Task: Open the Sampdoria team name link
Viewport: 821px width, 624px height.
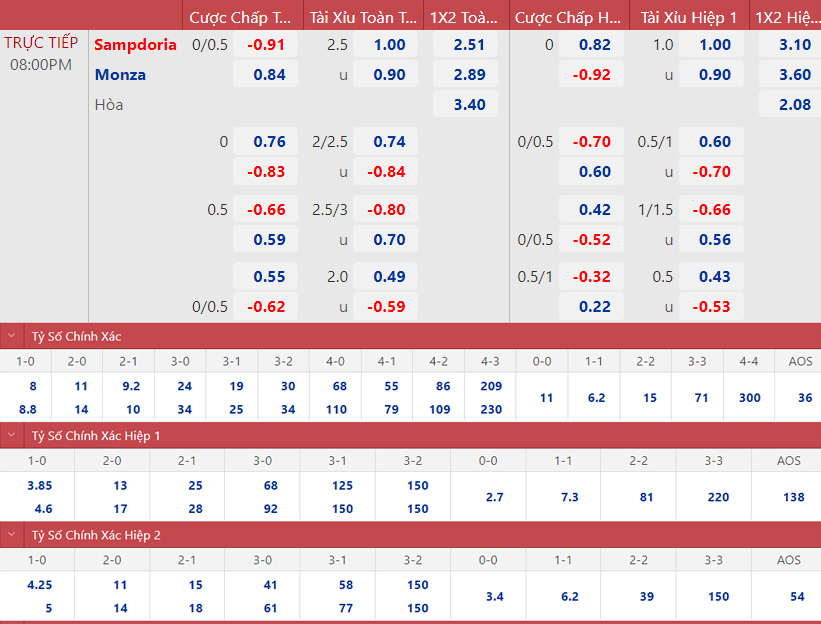Action: [x=136, y=44]
